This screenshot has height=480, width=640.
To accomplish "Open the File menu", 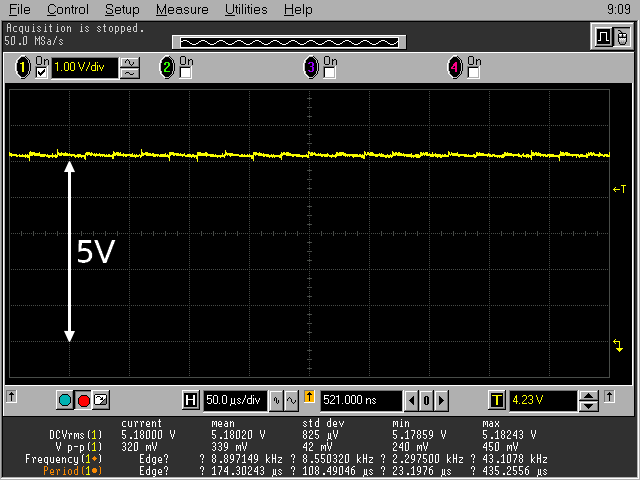I will 20,9.
